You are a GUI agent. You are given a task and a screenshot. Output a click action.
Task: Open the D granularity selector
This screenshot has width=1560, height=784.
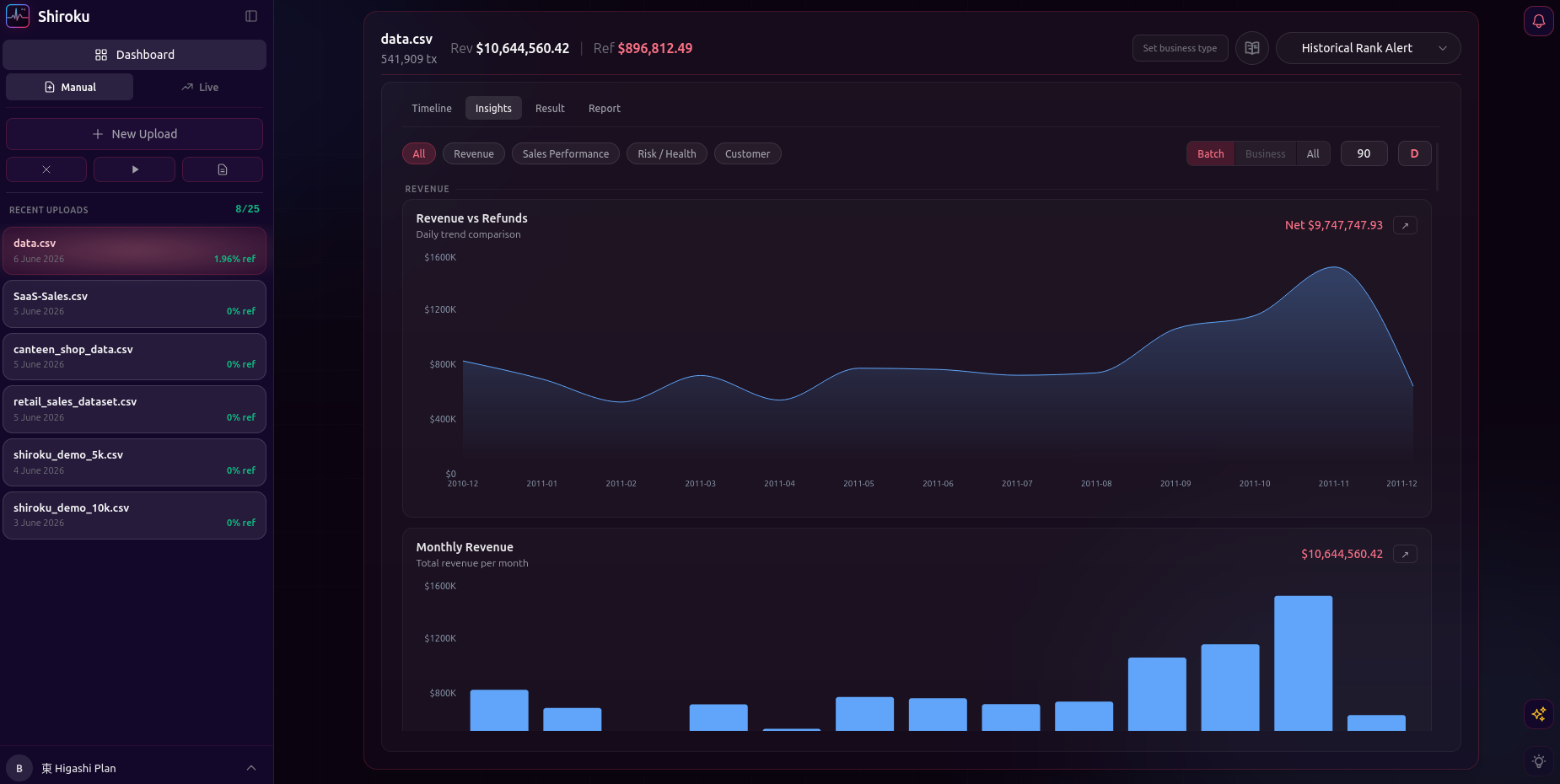[1414, 153]
